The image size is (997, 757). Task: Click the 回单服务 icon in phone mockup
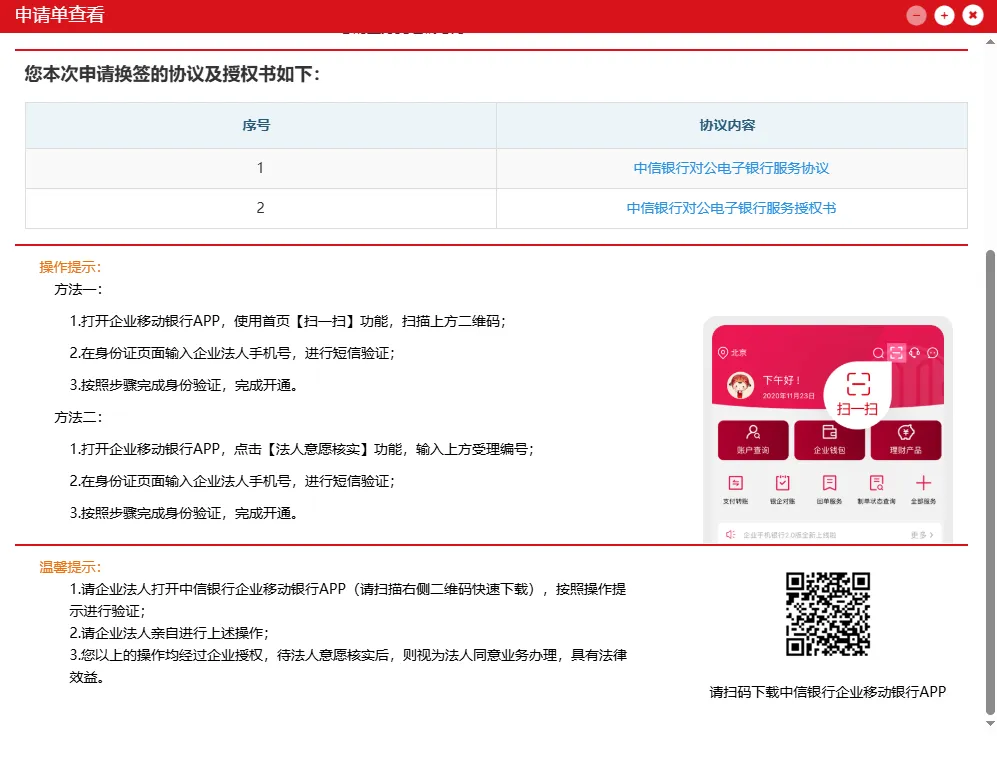(830, 484)
